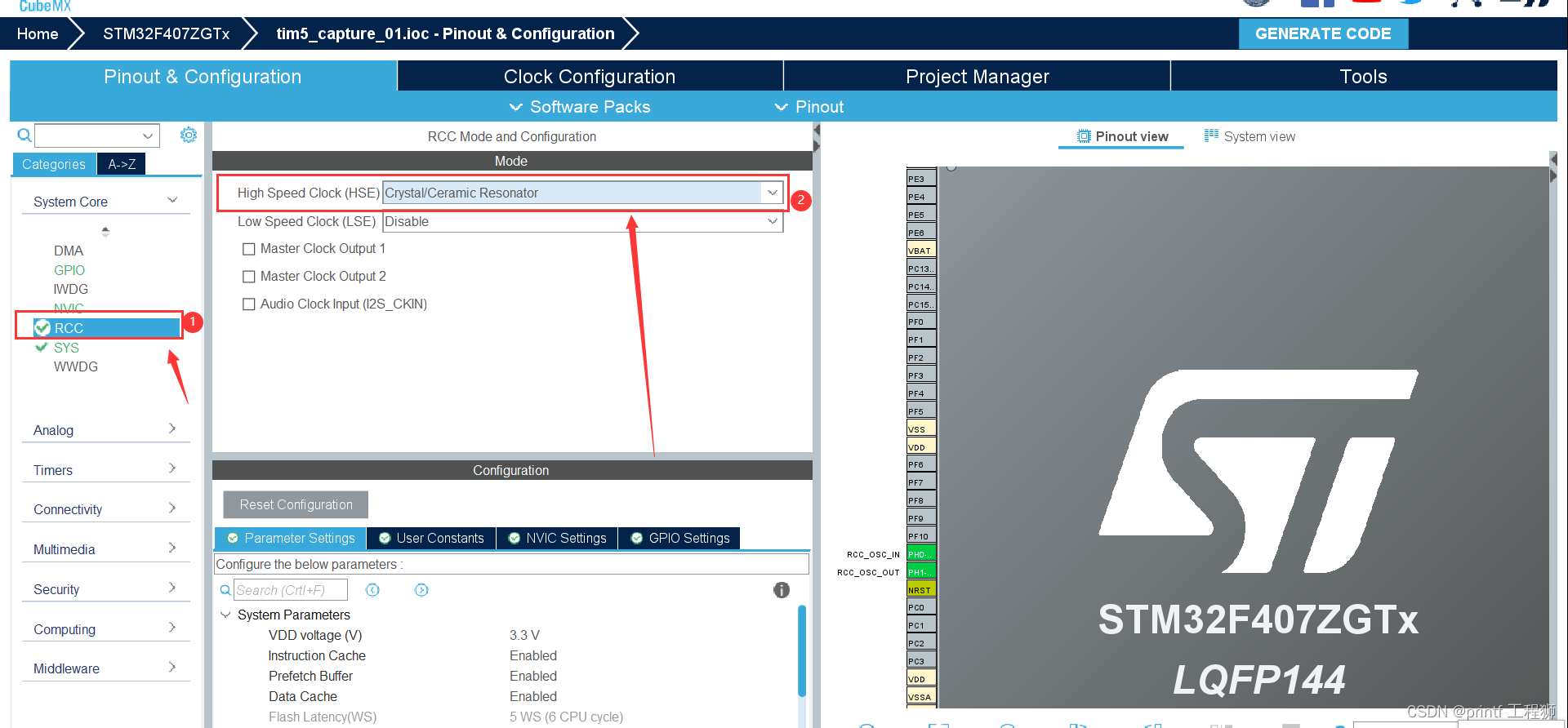Click the parameter search magnifier icon

coord(225,590)
